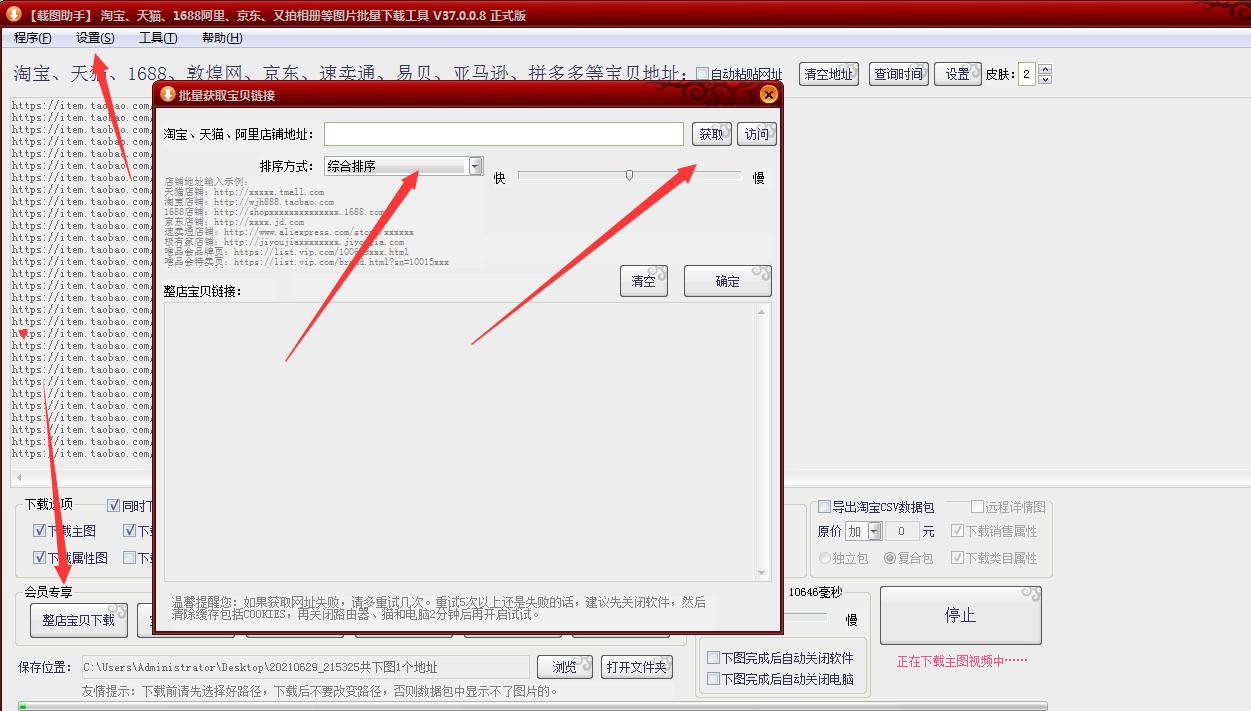
Task: Enable 下图完成后自动关闭软件 checkbox
Action: [x=713, y=658]
